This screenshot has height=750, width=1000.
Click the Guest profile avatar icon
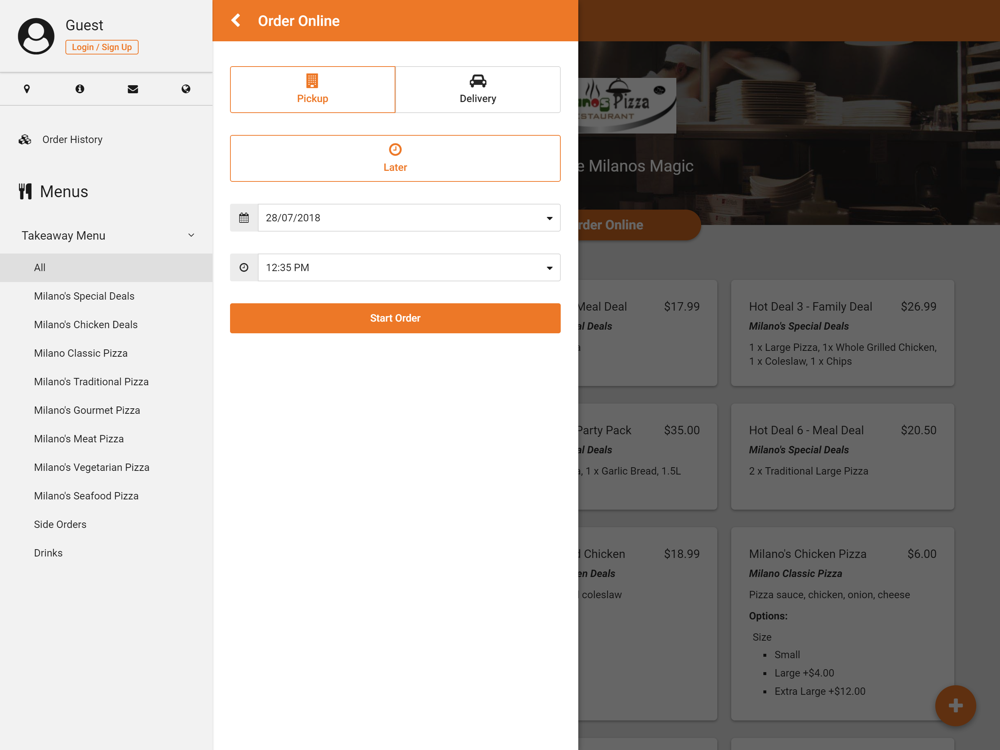36,36
